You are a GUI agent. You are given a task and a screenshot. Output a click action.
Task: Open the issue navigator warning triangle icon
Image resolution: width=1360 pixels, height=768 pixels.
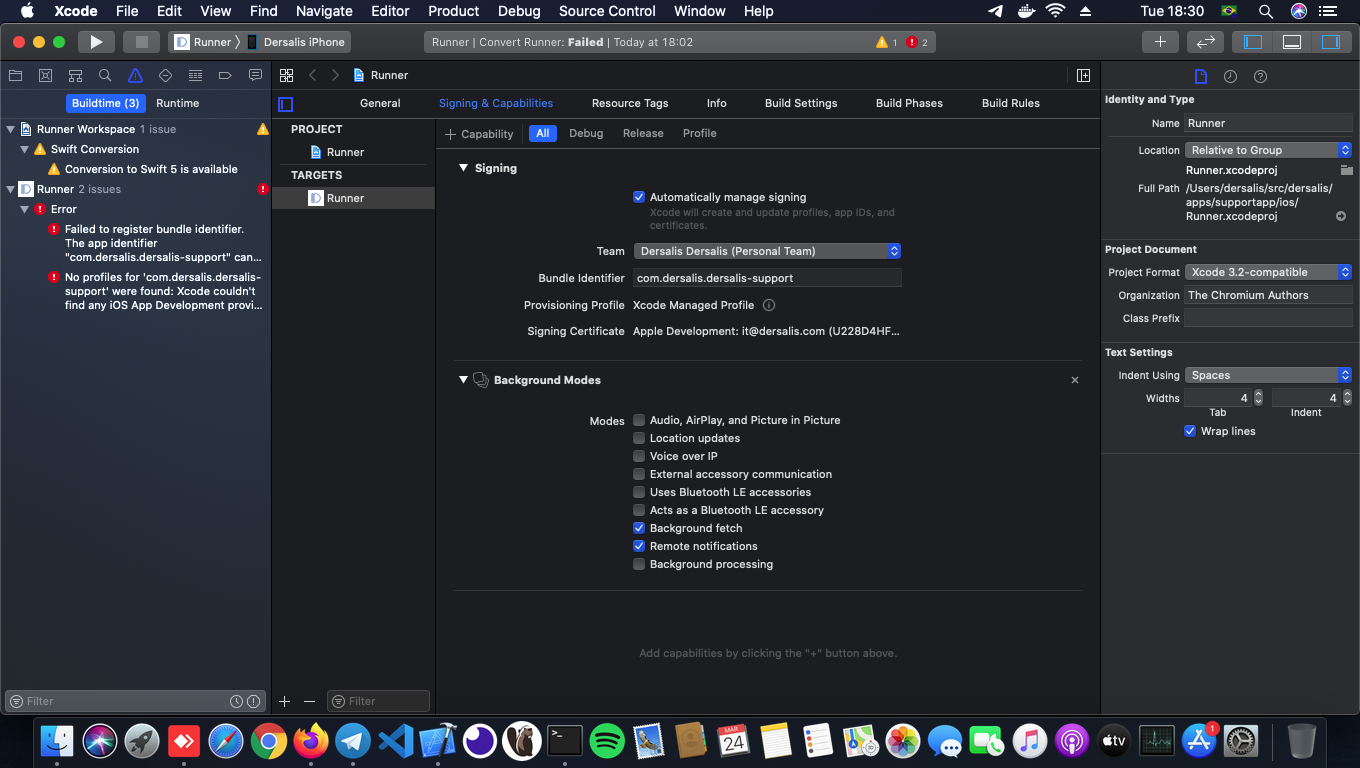pyautogui.click(x=135, y=76)
